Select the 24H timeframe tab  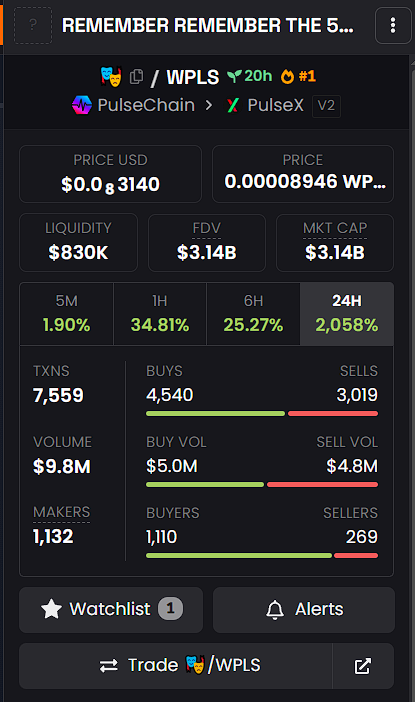347,314
